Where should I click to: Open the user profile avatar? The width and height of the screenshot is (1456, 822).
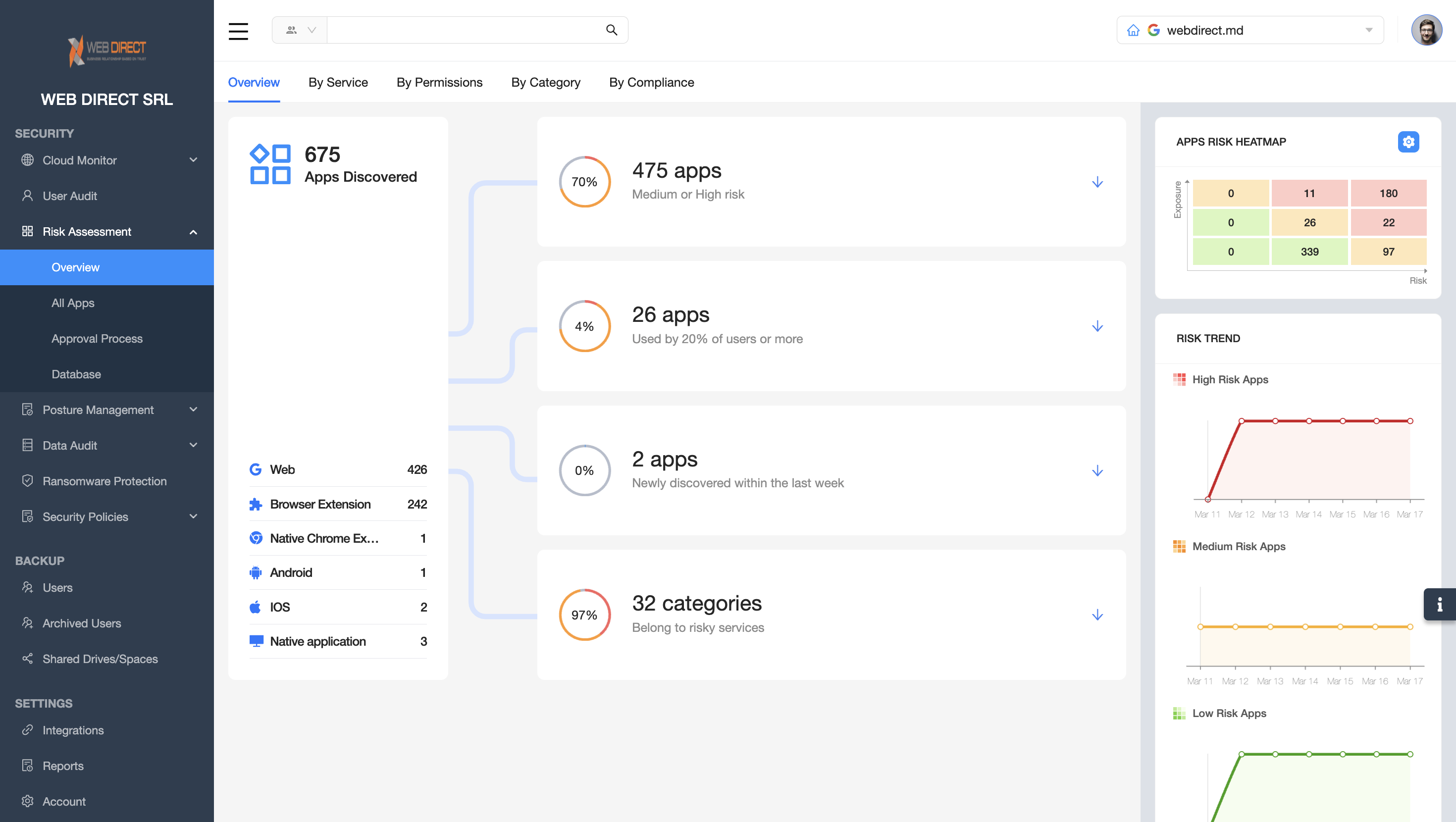coord(1426,31)
